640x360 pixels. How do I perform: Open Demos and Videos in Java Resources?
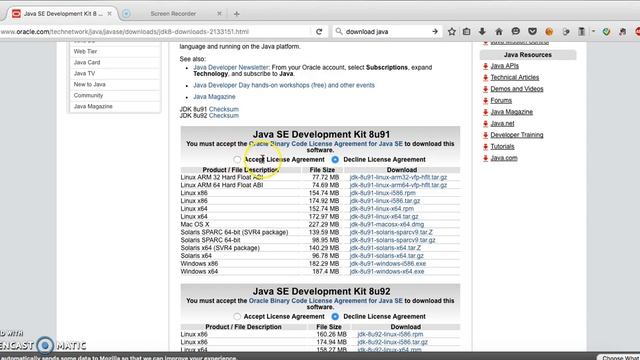point(517,89)
